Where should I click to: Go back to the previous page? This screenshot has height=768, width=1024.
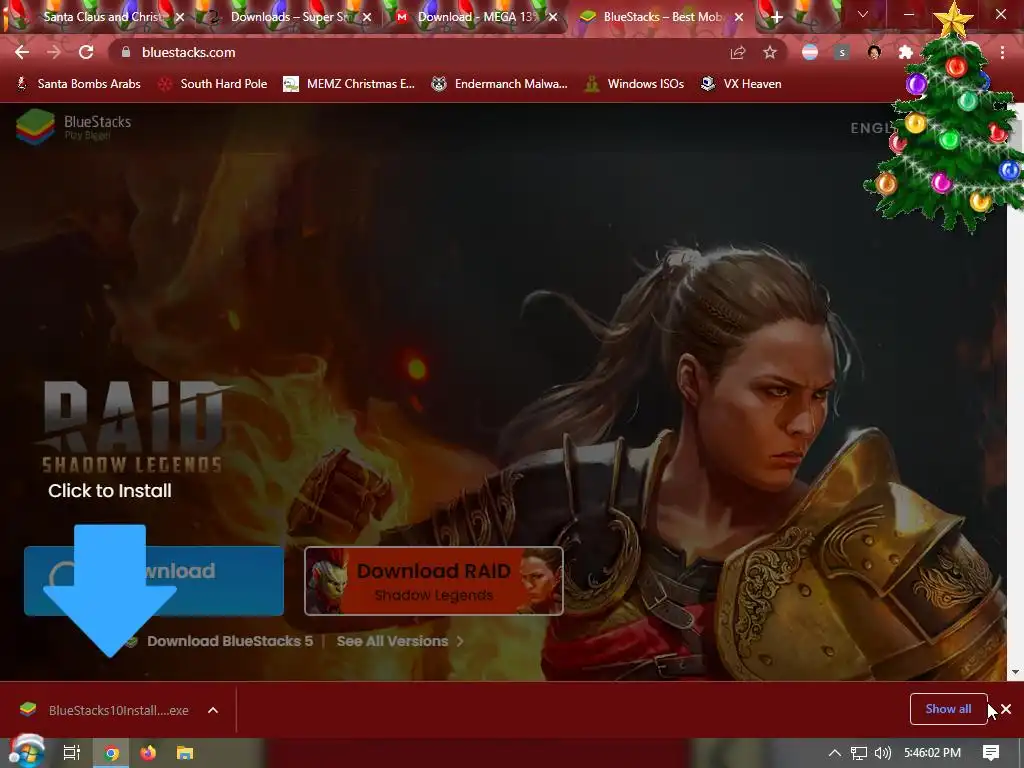(x=22, y=52)
